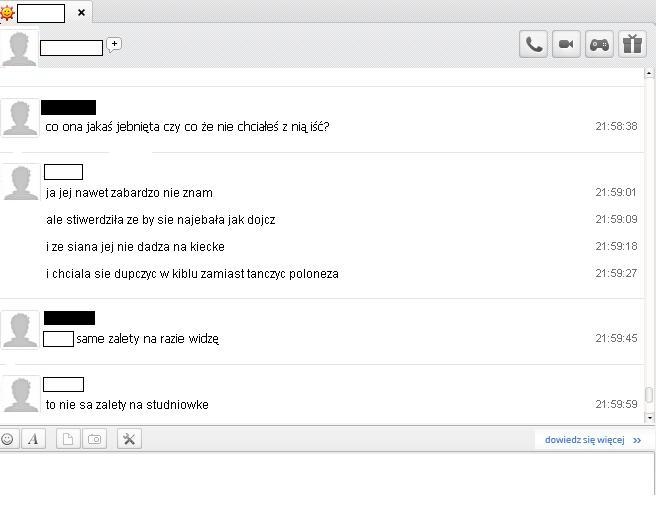Add contact to conversation via plus bubble
The image size is (656, 507).
point(114,44)
